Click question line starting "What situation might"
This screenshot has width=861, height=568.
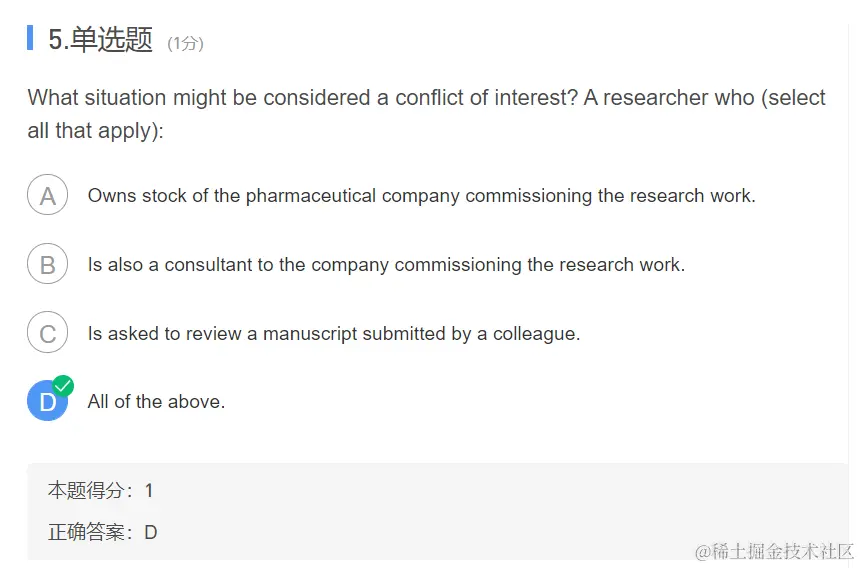pyautogui.click(x=427, y=98)
